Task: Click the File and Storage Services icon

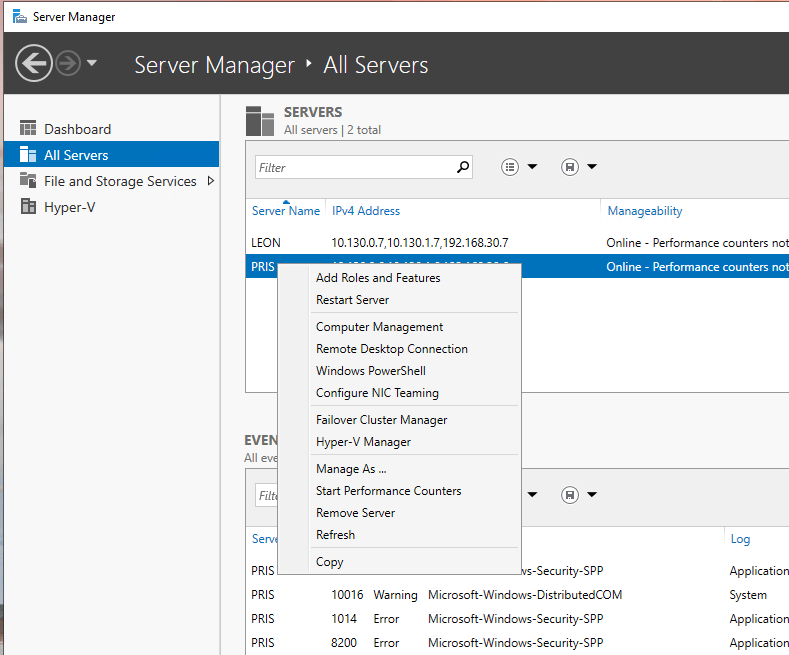Action: pos(28,181)
